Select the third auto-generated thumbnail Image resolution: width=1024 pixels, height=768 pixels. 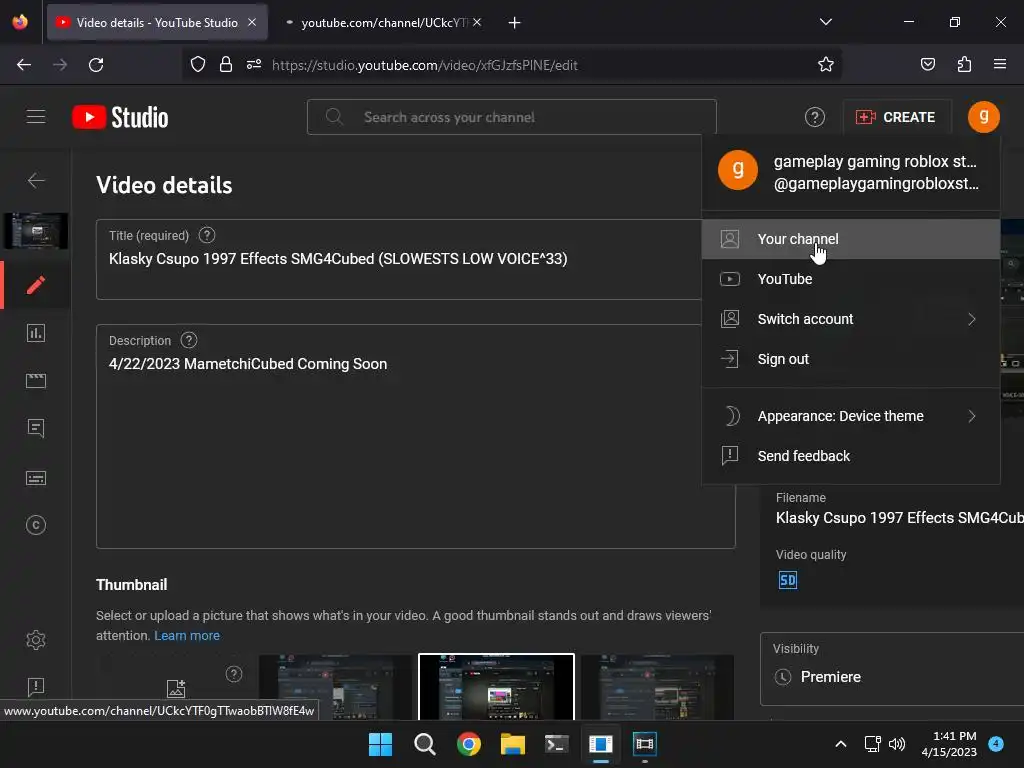tap(657, 687)
